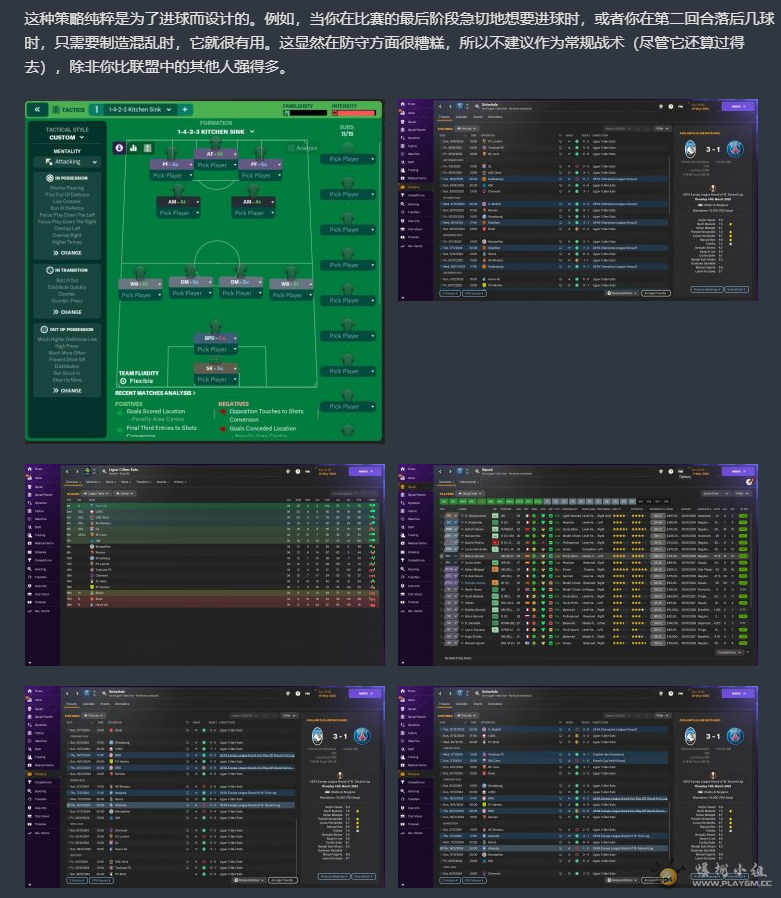Click green positive icon beside Goals Scored Location
Screen dimensions: 781x898
coord(120,412)
